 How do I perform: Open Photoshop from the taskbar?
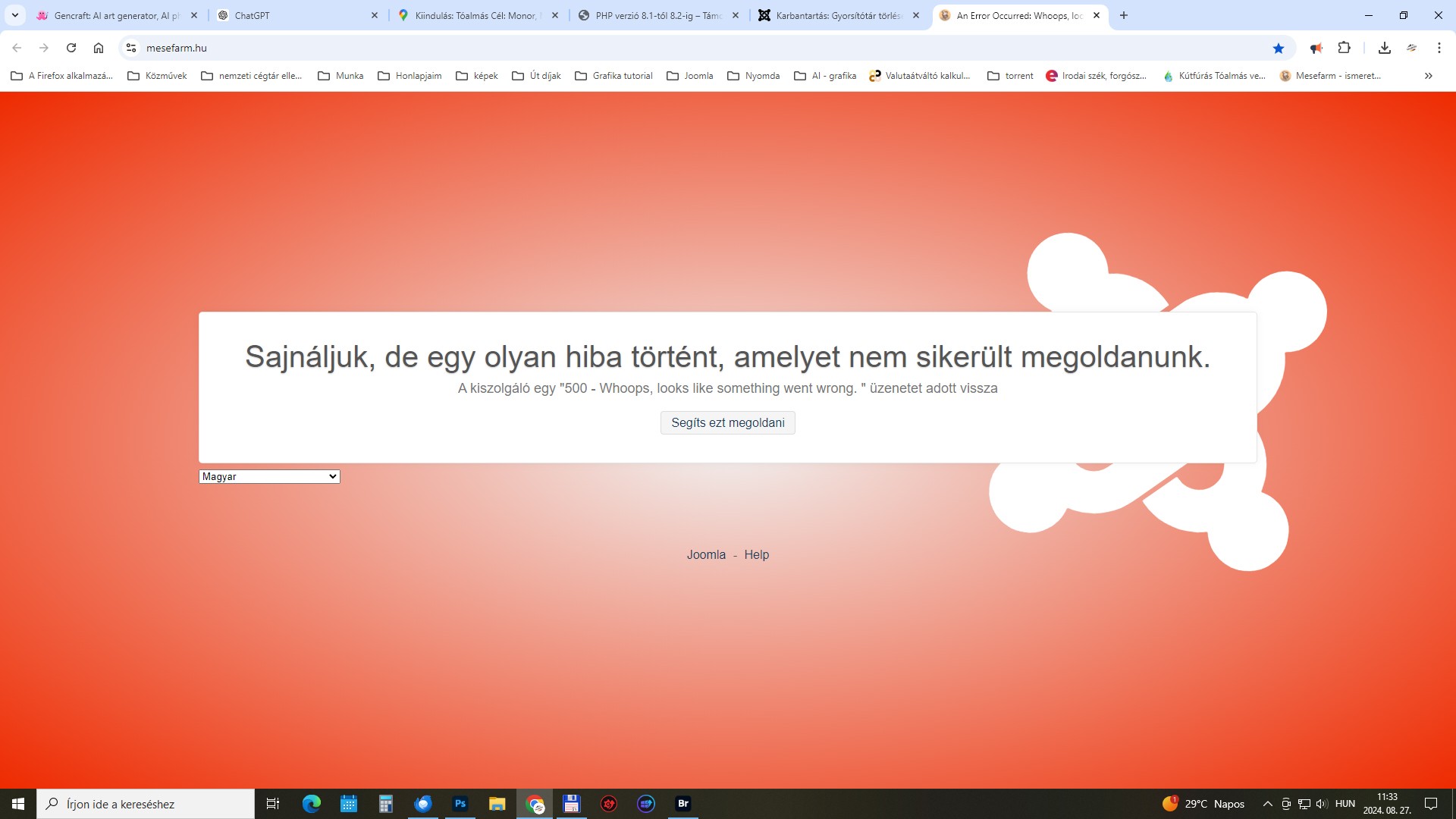[460, 804]
